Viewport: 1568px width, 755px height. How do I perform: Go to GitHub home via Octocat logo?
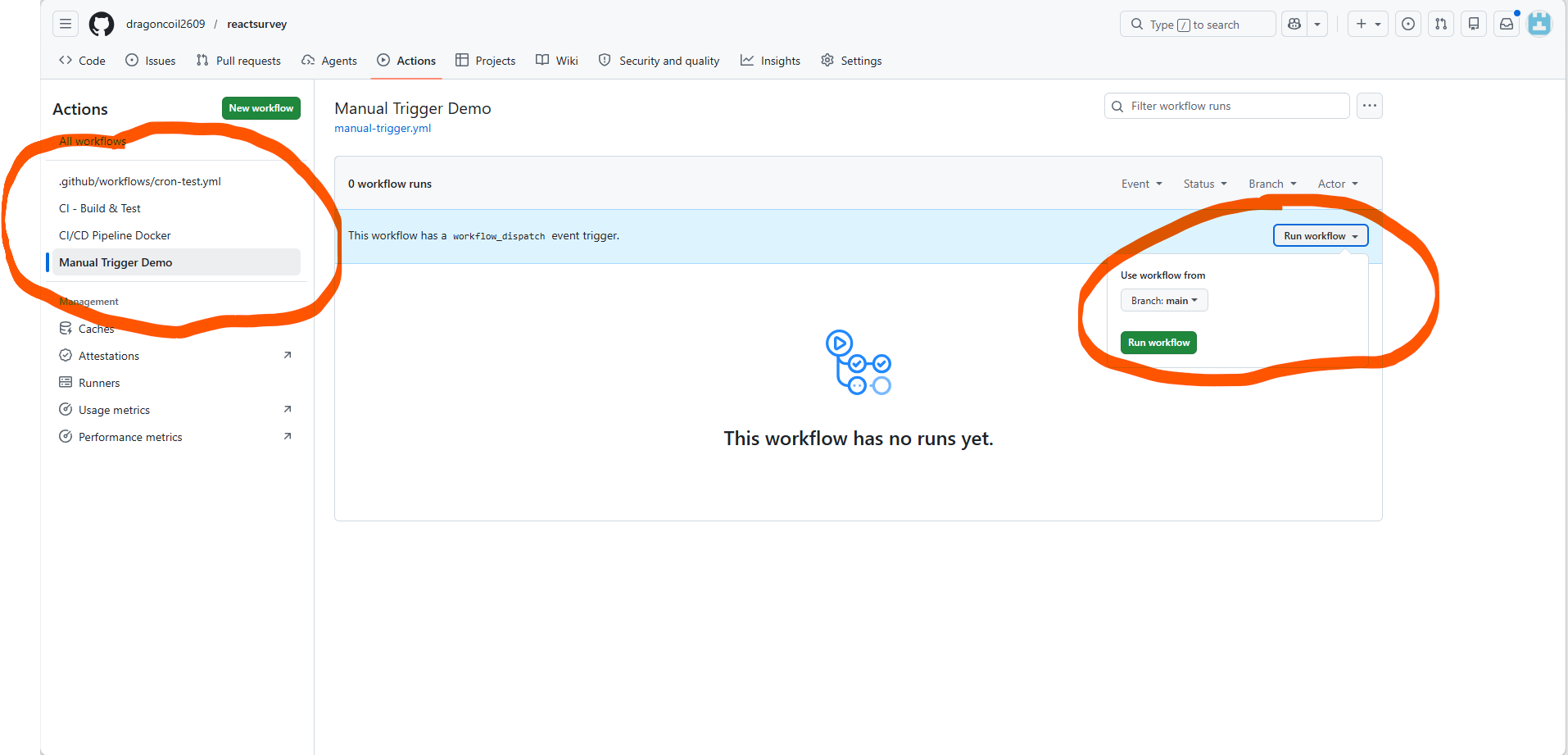coord(102,24)
